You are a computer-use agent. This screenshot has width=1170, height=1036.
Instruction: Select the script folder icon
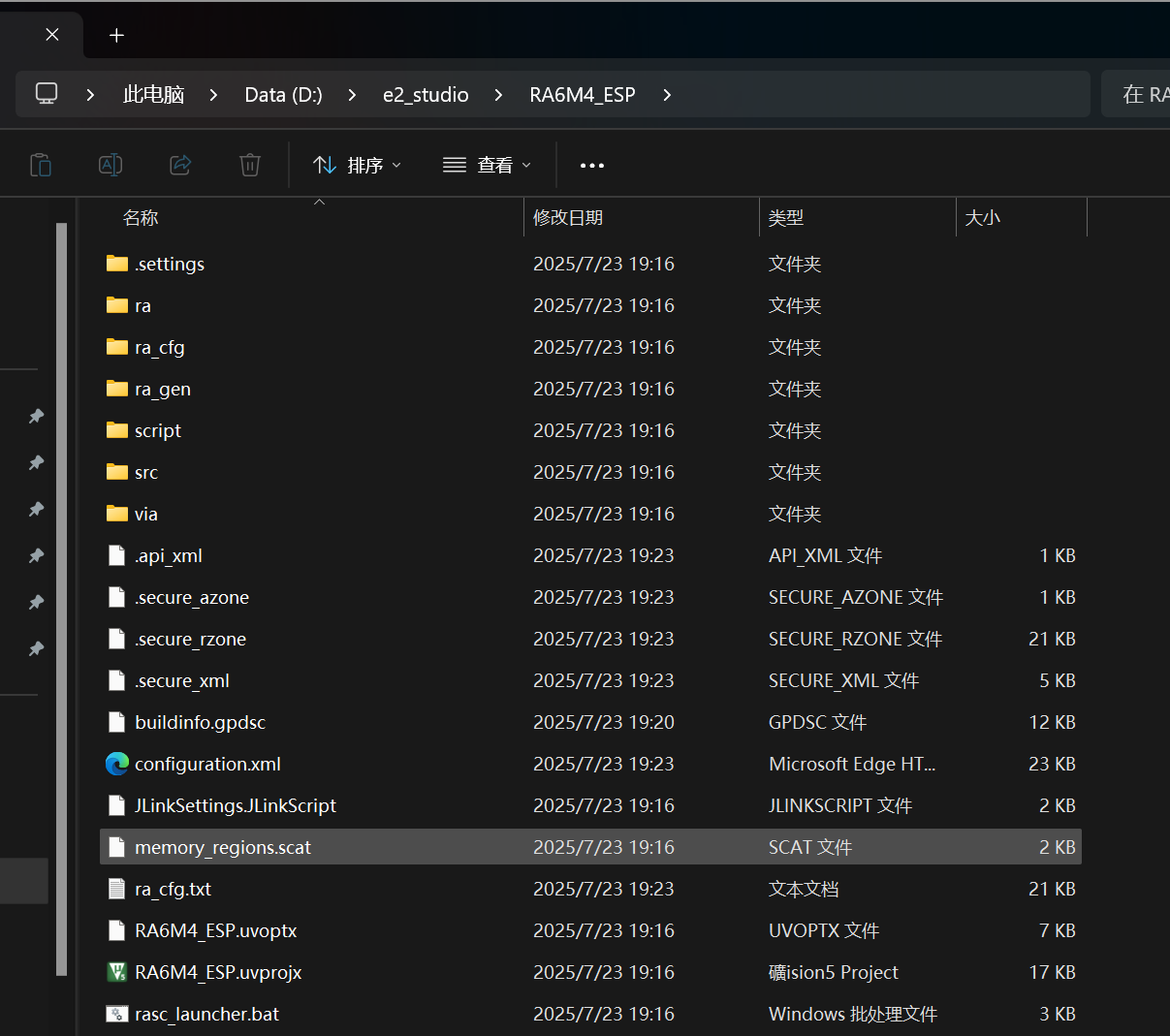[x=117, y=430]
